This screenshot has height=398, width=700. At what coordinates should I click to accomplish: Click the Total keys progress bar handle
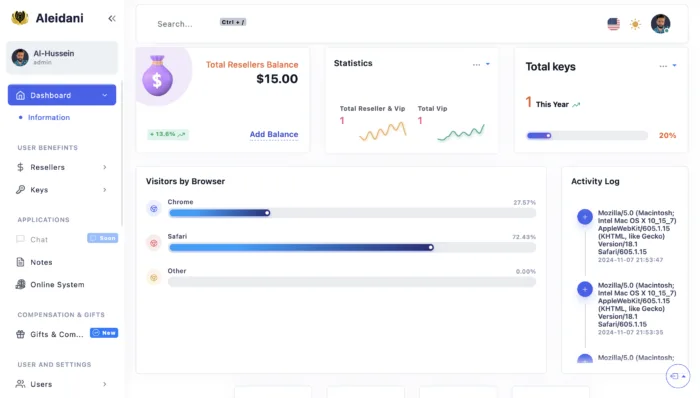tap(549, 136)
